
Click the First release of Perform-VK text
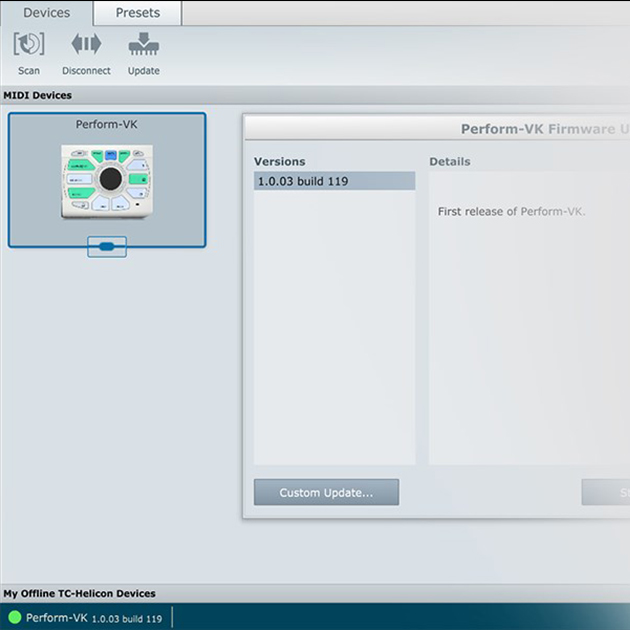point(511,211)
